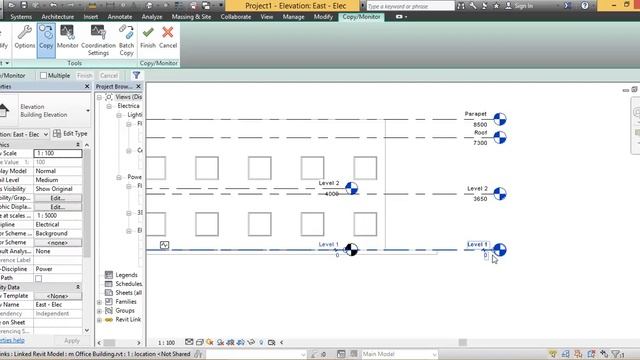Click the View Name East - Elec field
This screenshot has width=640, height=360.
[x=58, y=305]
